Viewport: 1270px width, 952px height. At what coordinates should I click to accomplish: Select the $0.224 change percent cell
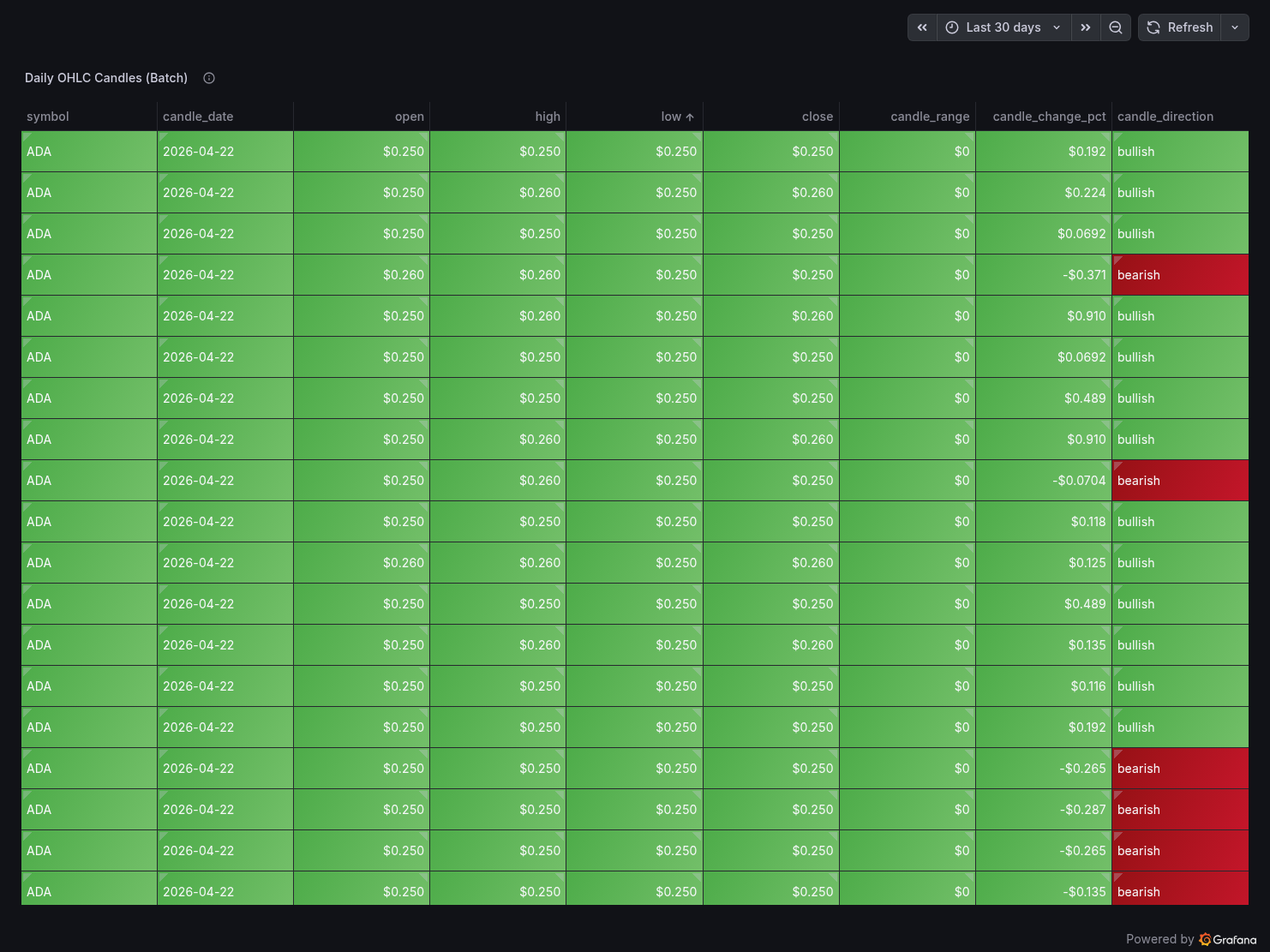(1044, 193)
